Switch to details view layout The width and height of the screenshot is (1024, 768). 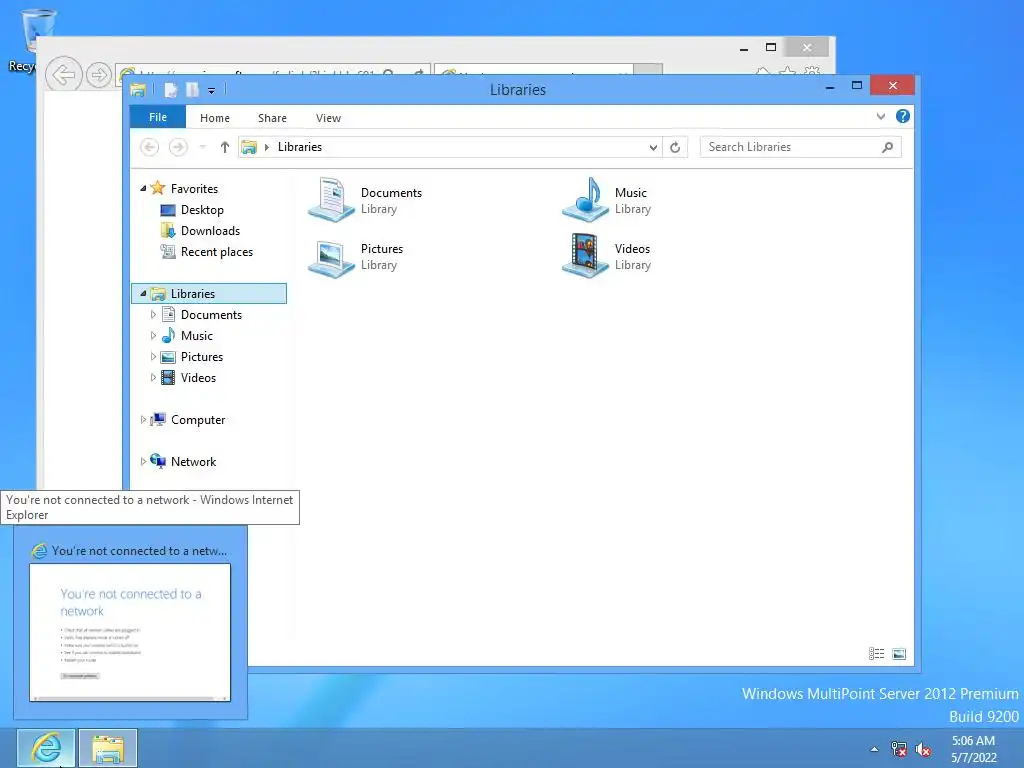876,654
